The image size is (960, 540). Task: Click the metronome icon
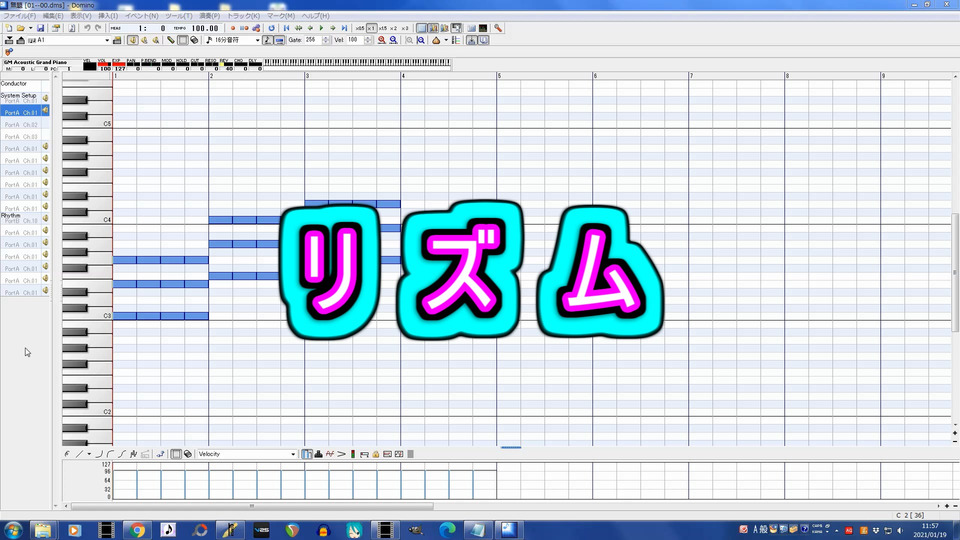[436, 40]
